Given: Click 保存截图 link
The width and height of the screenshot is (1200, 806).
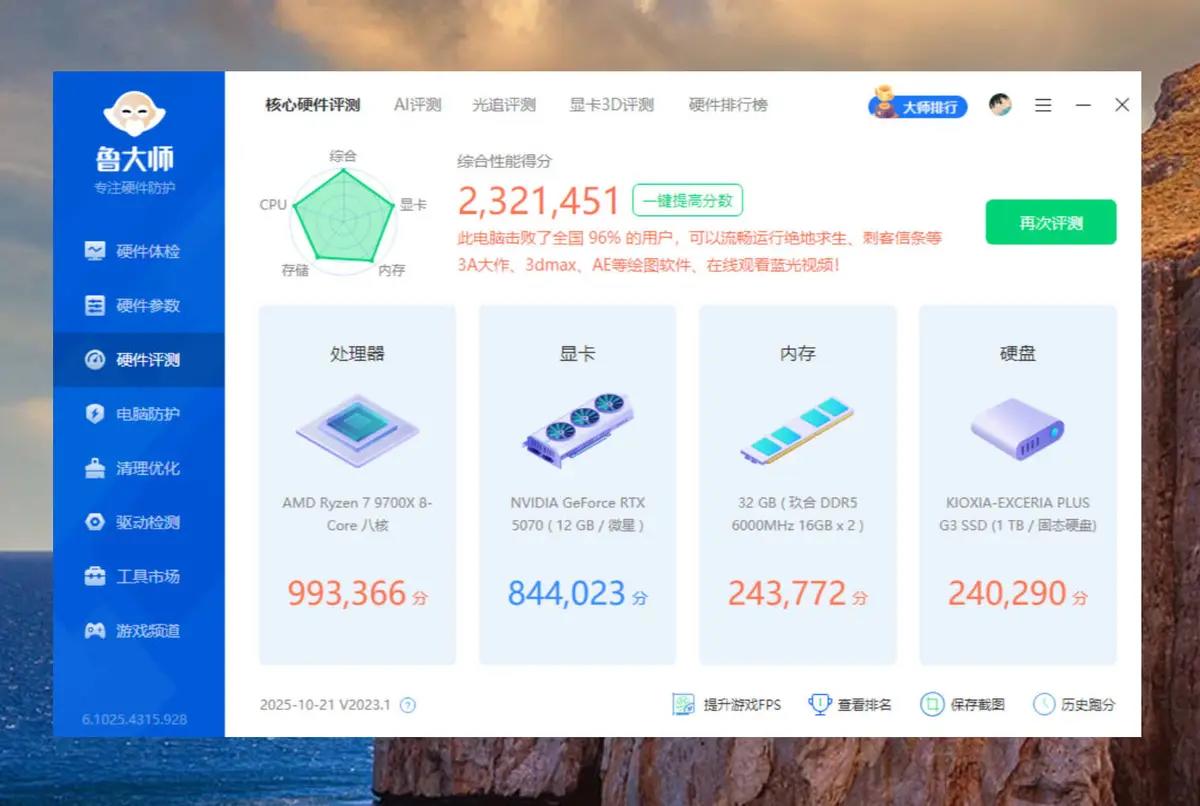Looking at the screenshot, I should [963, 704].
